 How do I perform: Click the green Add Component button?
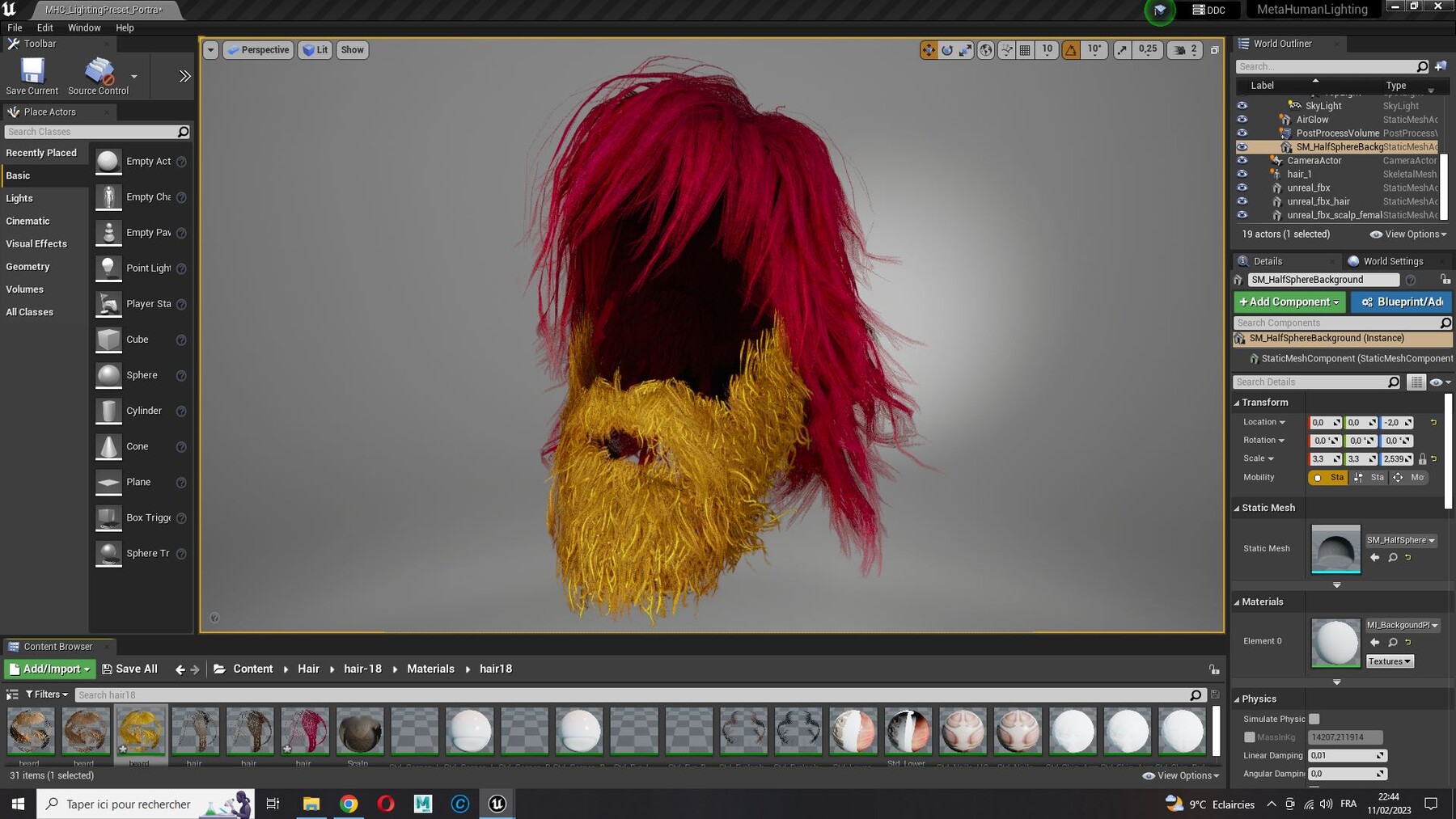coord(1289,302)
